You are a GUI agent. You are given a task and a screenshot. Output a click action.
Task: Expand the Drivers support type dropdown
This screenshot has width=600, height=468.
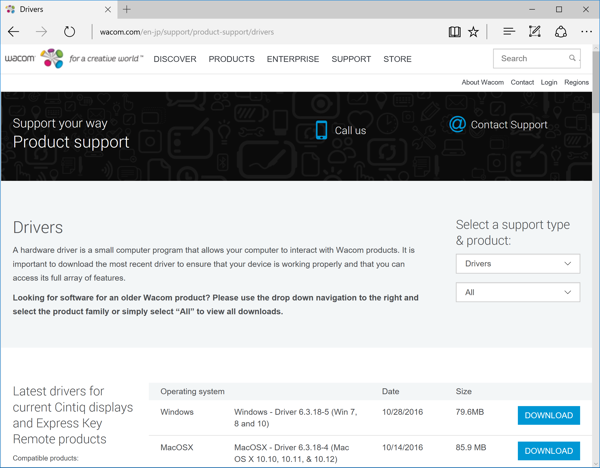518,264
